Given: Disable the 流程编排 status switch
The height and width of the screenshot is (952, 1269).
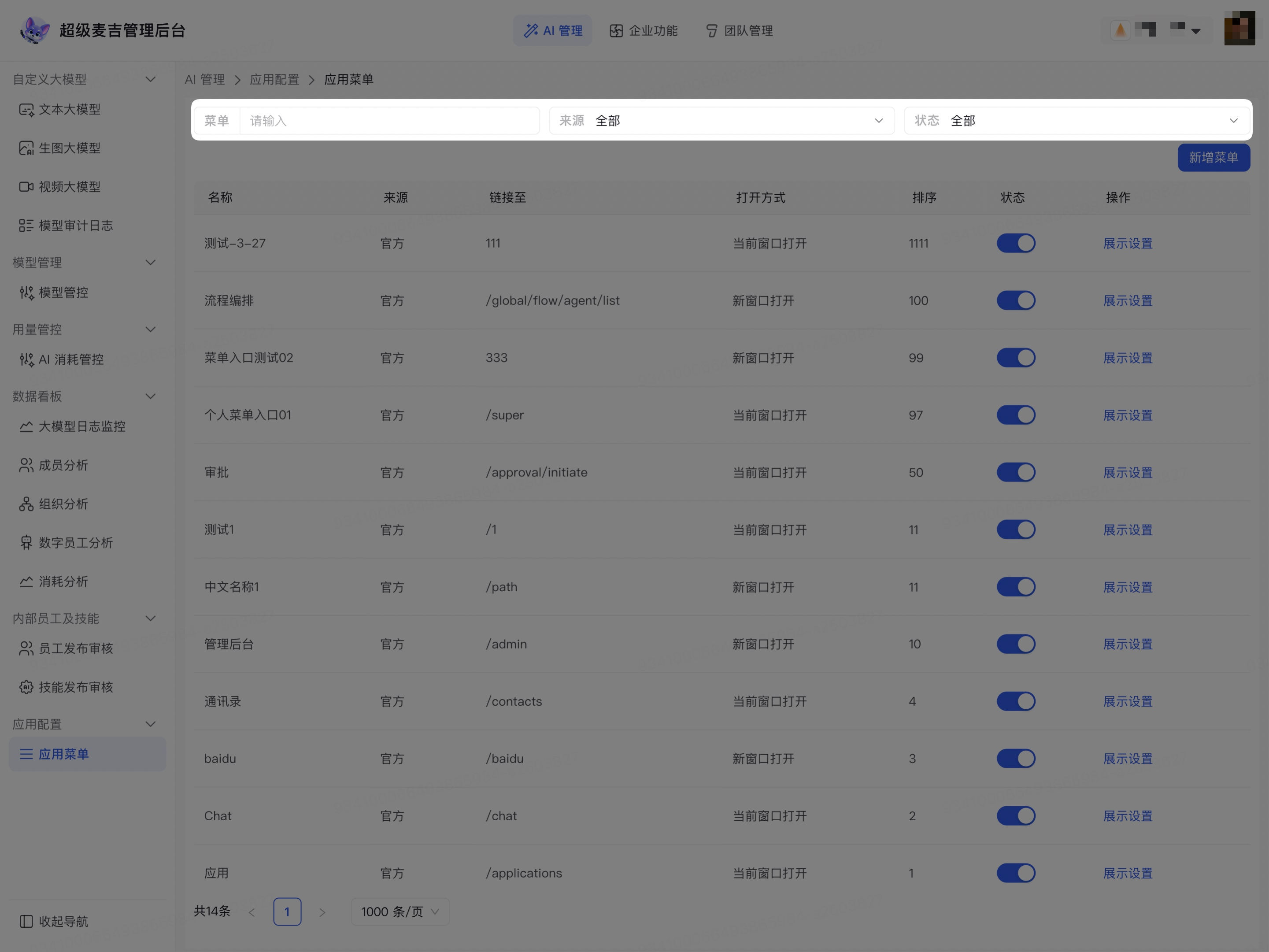Looking at the screenshot, I should point(1015,301).
